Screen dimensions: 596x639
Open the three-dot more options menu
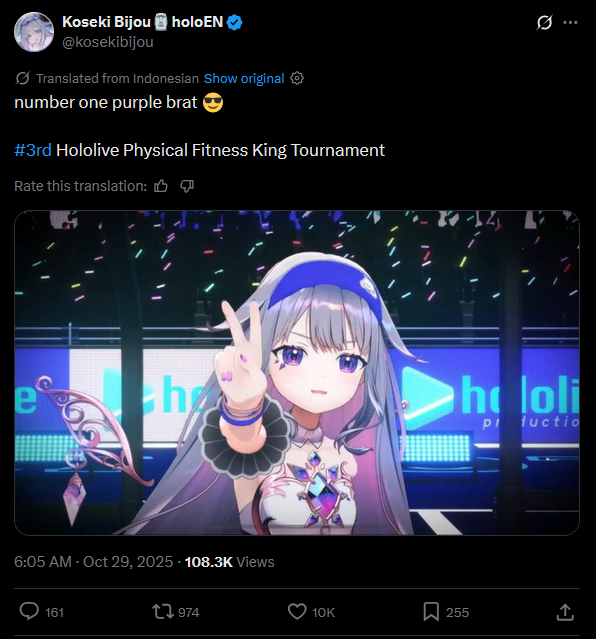(x=570, y=22)
